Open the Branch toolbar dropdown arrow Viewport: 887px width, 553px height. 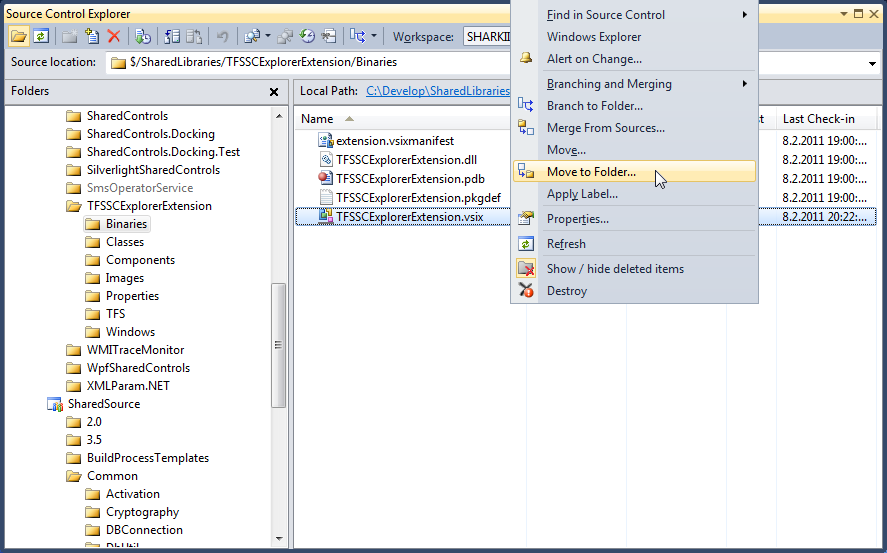[x=374, y=36]
